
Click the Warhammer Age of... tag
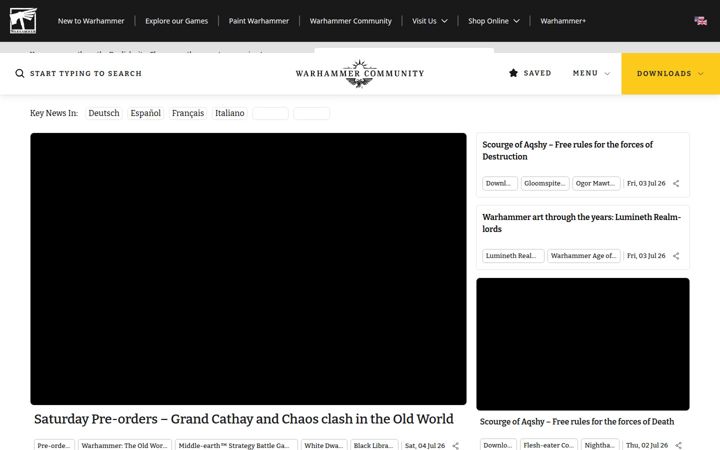(584, 256)
